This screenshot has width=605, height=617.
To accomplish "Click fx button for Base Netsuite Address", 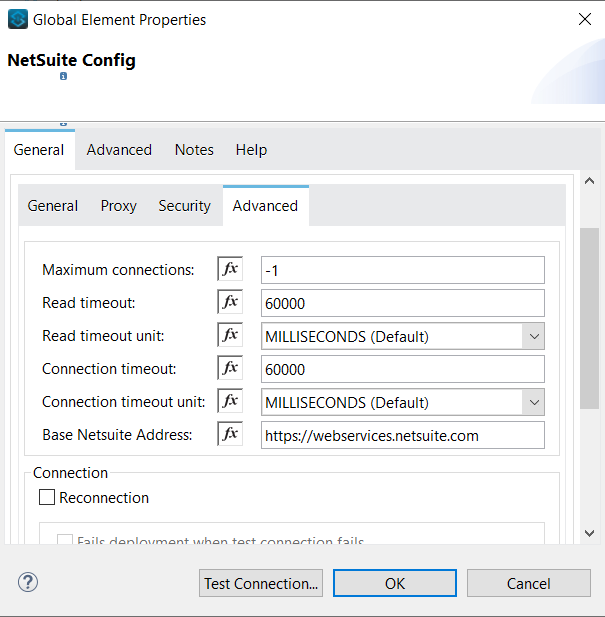I will point(230,434).
